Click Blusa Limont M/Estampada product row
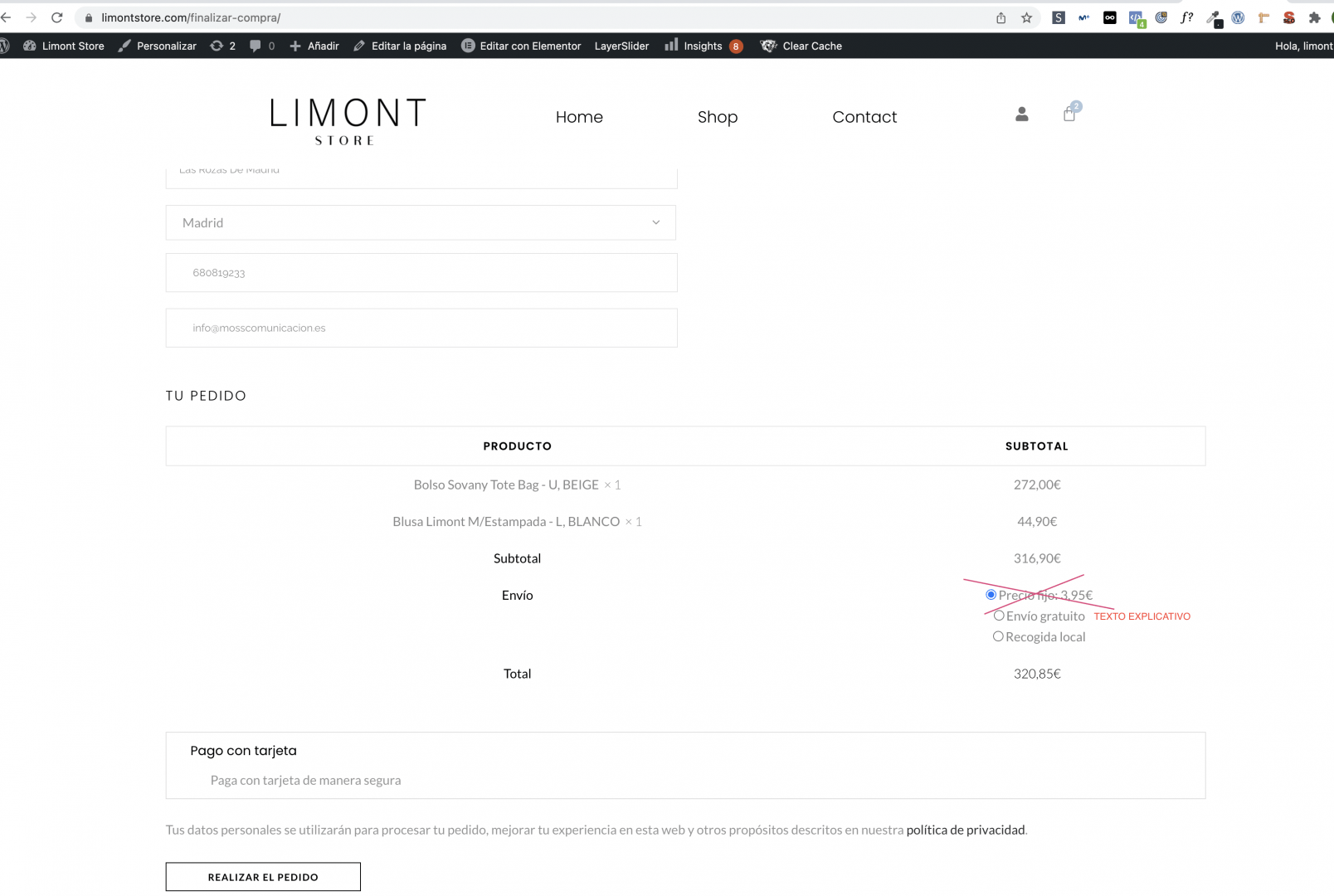1334x896 pixels. click(517, 521)
